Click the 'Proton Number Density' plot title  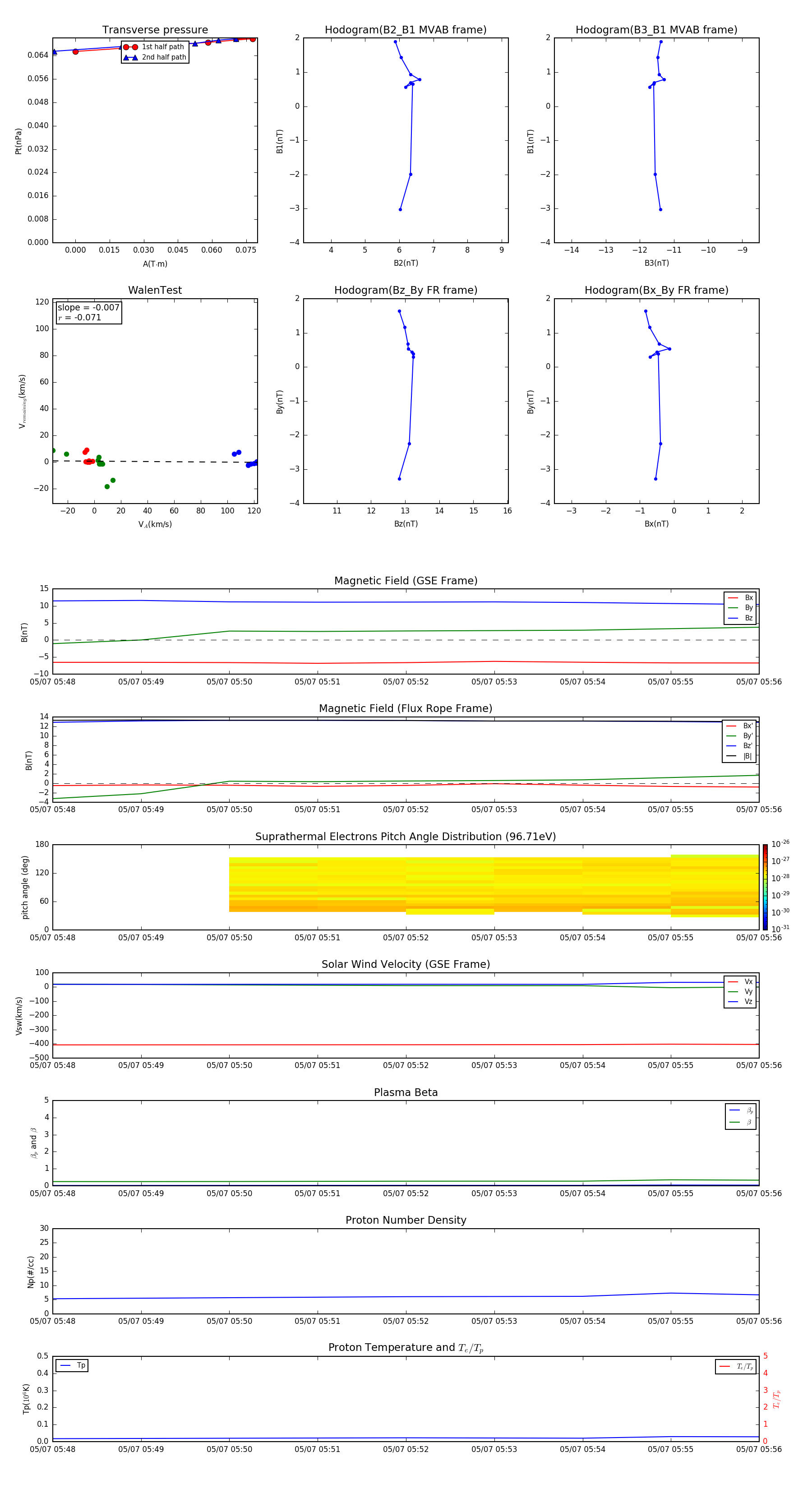tap(406, 1220)
